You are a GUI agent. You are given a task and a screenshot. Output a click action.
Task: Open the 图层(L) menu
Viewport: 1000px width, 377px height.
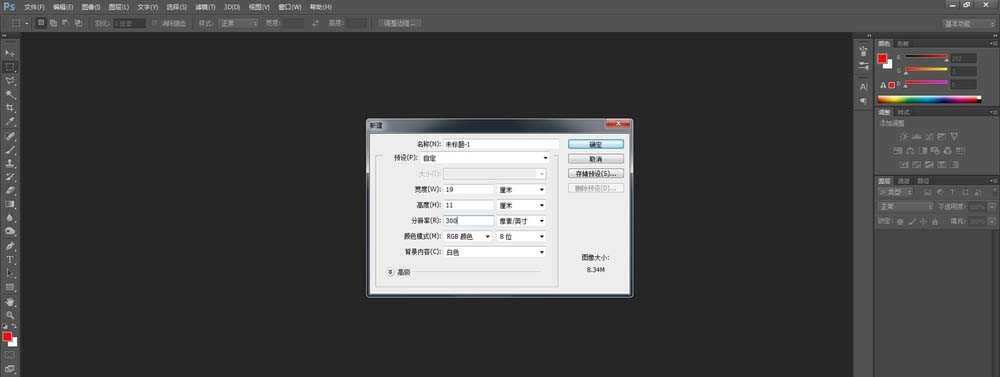119,7
